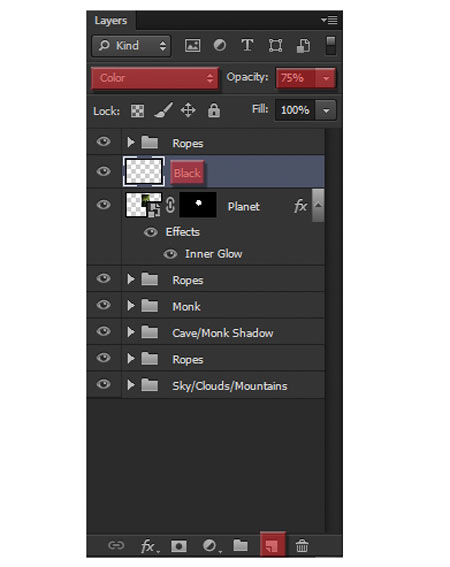Lock layer position icon

[188, 110]
